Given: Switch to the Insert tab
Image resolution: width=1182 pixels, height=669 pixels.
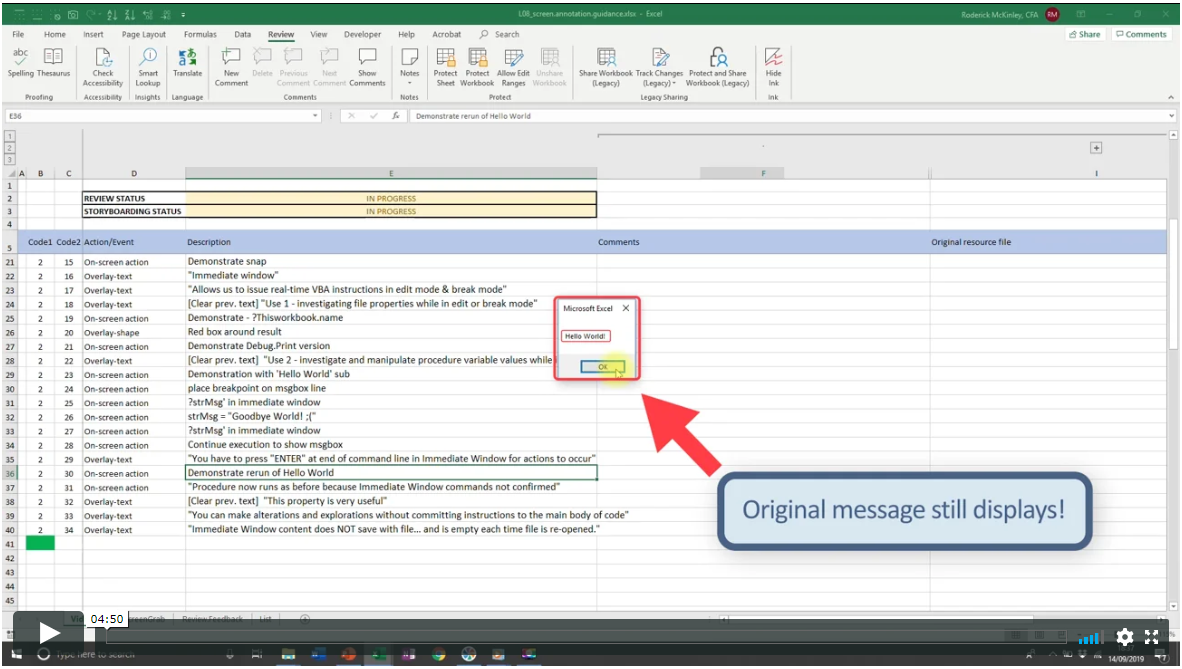Looking at the screenshot, I should click(x=93, y=35).
